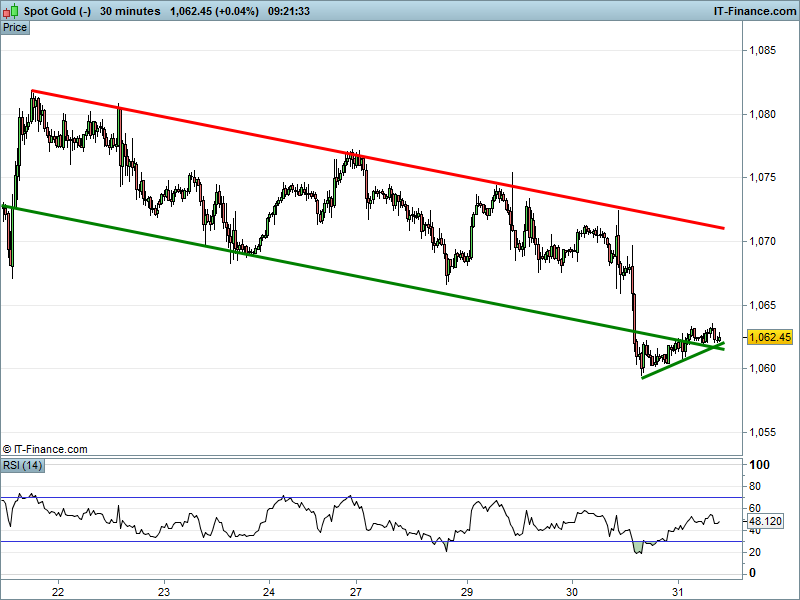The image size is (800, 600).
Task: Click the © IT-Finance.com copyright text
Action: 46,450
